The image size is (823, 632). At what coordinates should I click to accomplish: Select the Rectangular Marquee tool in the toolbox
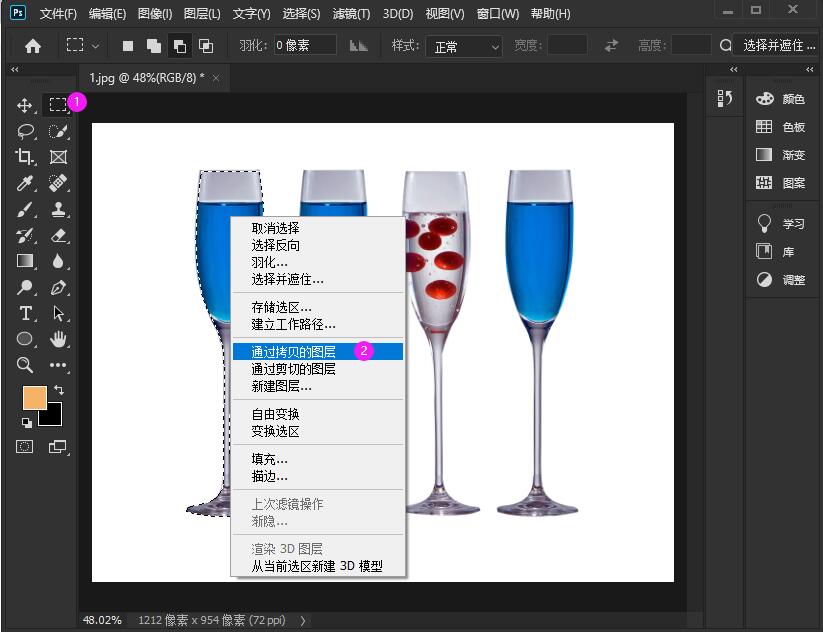pyautogui.click(x=58, y=104)
